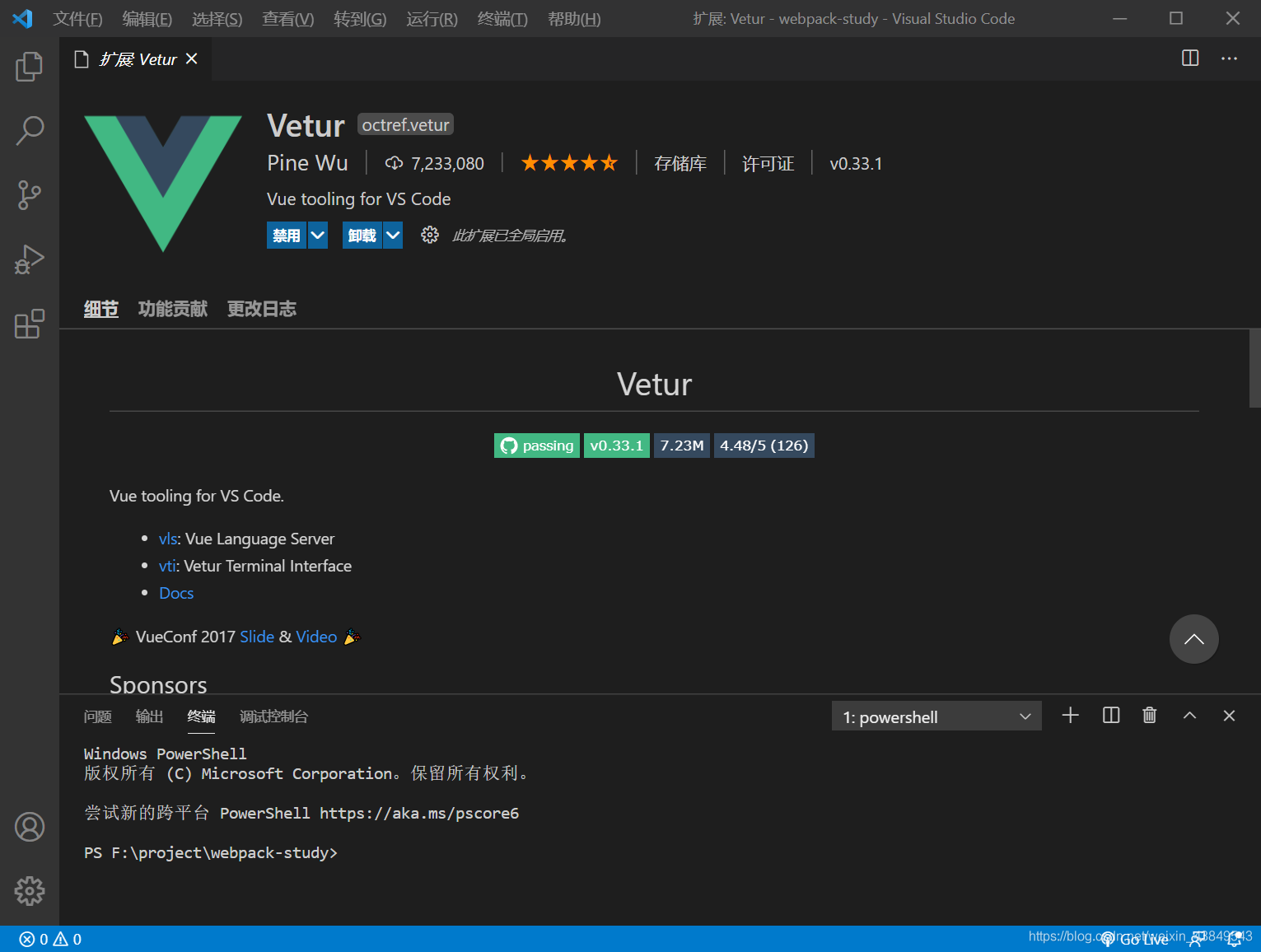Split the terminal pane
This screenshot has width=1261, height=952.
pyautogui.click(x=1110, y=715)
